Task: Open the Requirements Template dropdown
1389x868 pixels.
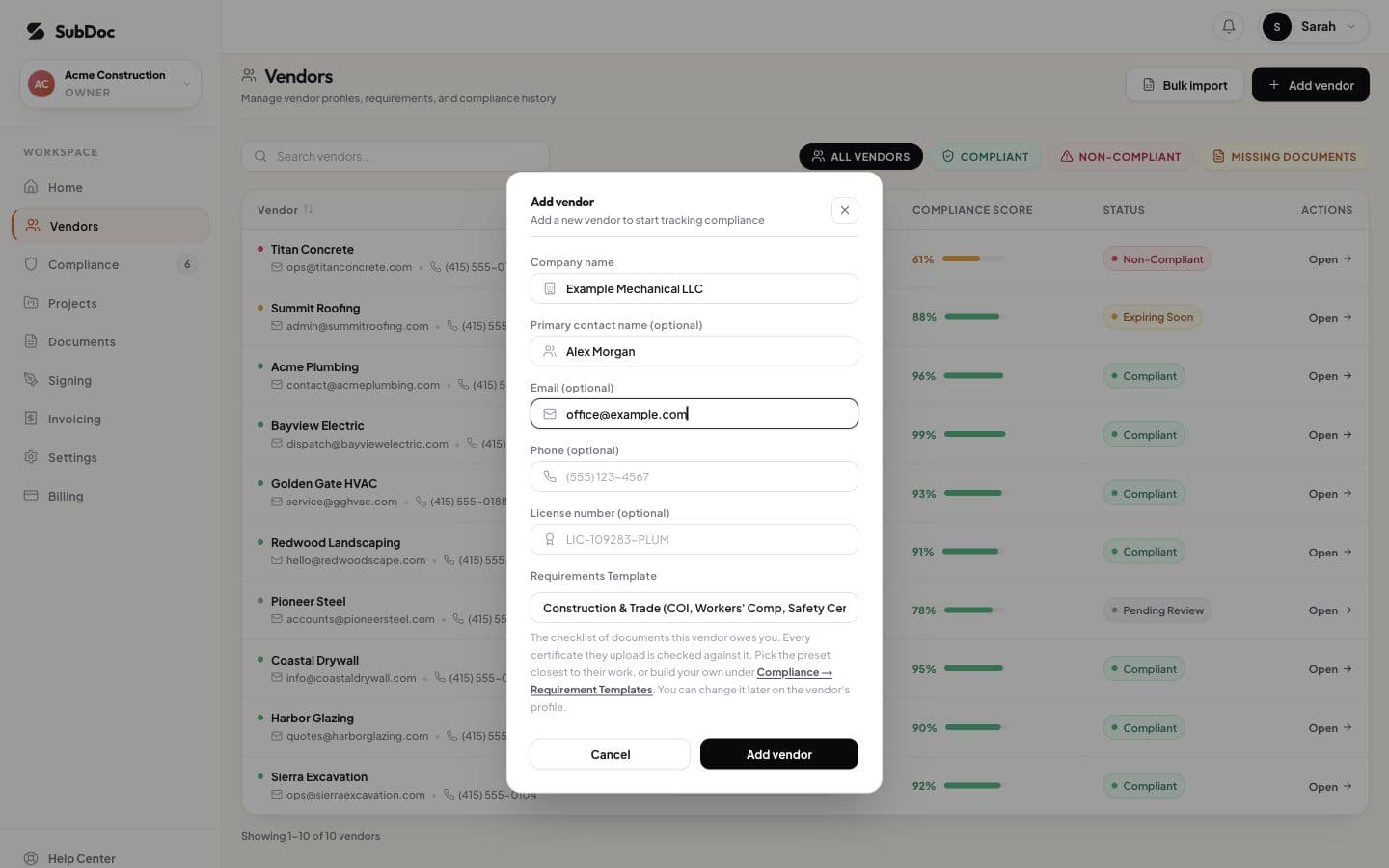Action: [x=694, y=608]
